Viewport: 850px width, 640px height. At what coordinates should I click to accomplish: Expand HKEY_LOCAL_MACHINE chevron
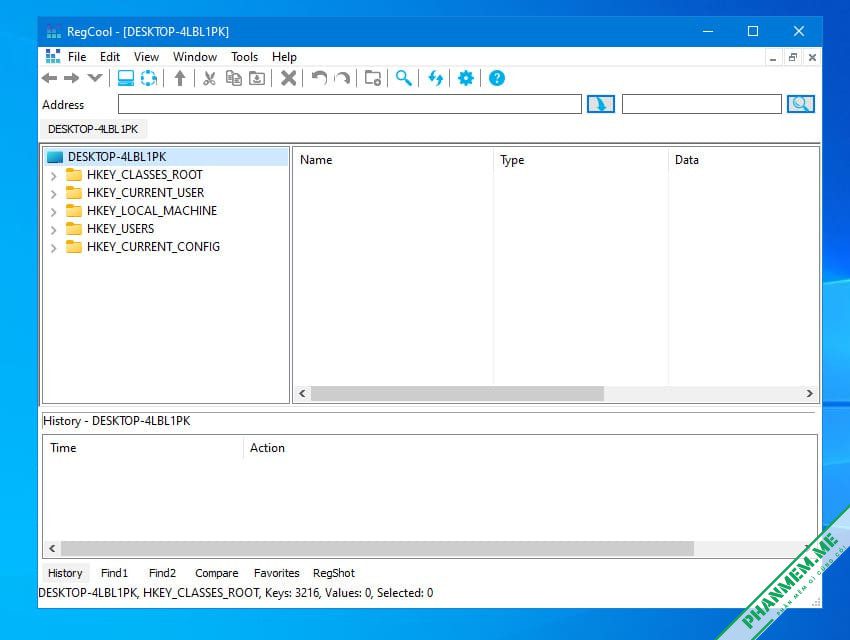pos(53,211)
